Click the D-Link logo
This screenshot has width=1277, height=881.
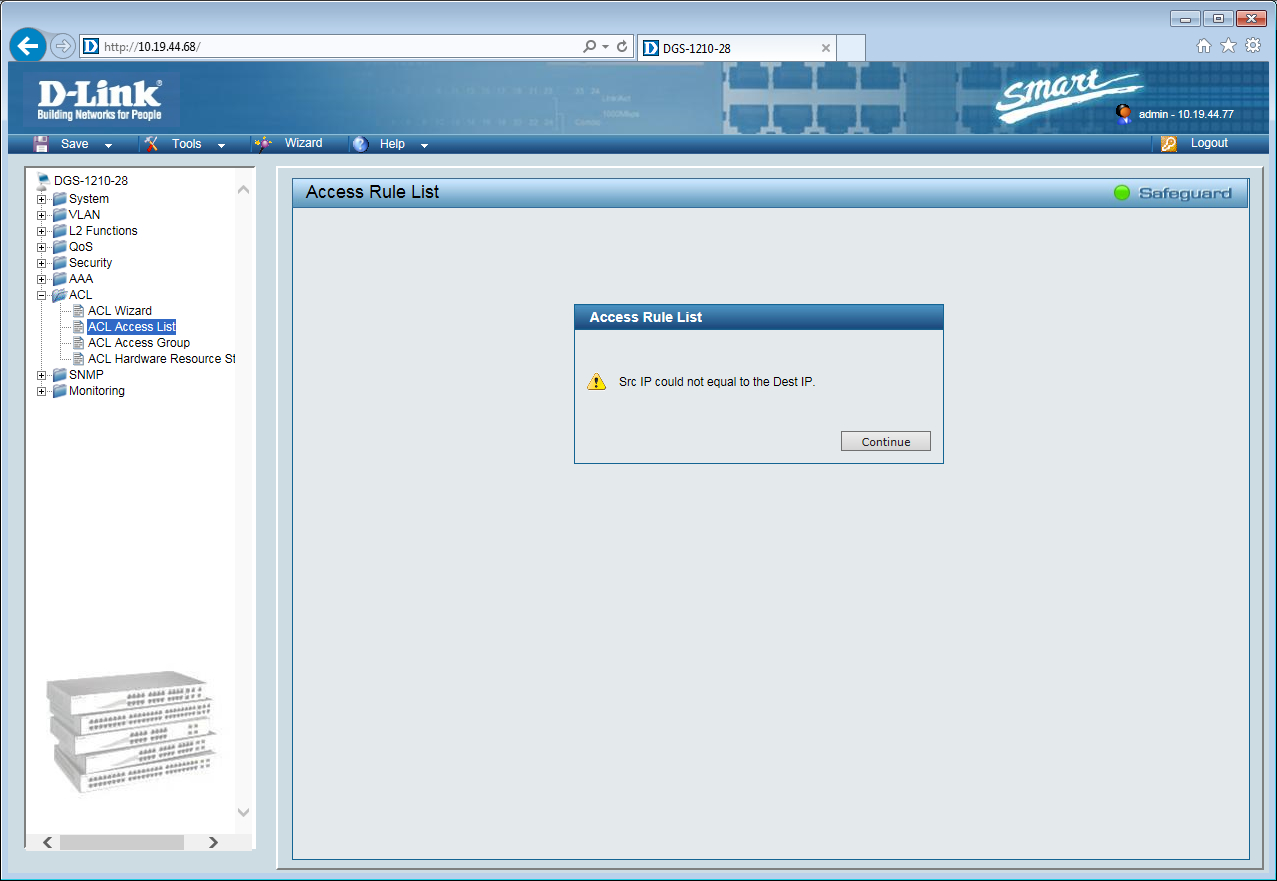point(99,100)
